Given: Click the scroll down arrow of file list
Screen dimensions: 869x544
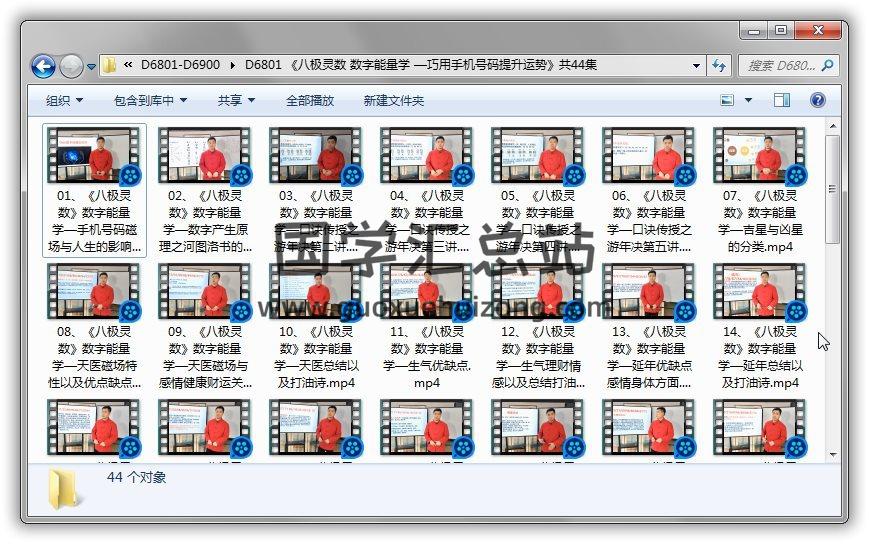Looking at the screenshot, I should (x=832, y=455).
